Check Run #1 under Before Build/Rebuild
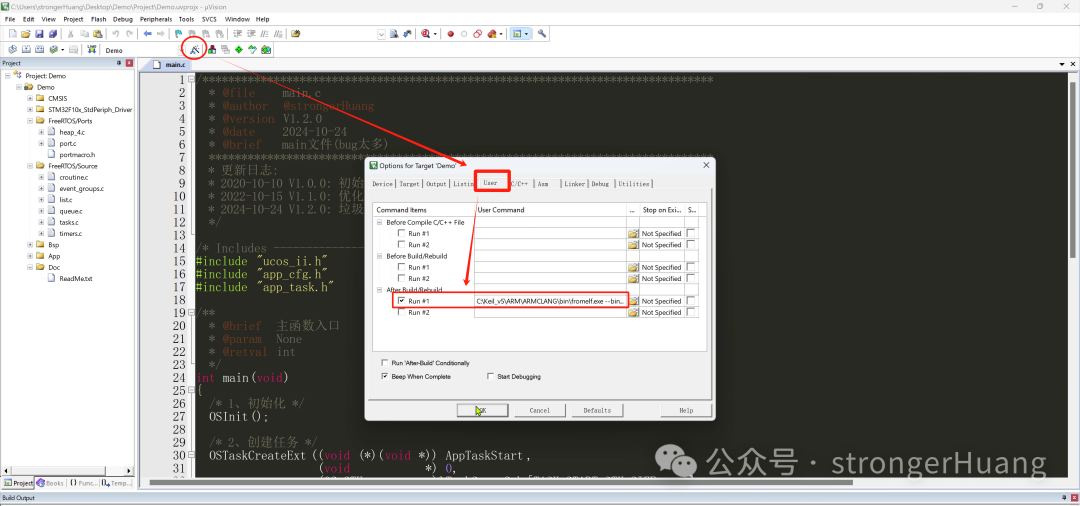The width and height of the screenshot is (1080, 506). click(x=402, y=267)
